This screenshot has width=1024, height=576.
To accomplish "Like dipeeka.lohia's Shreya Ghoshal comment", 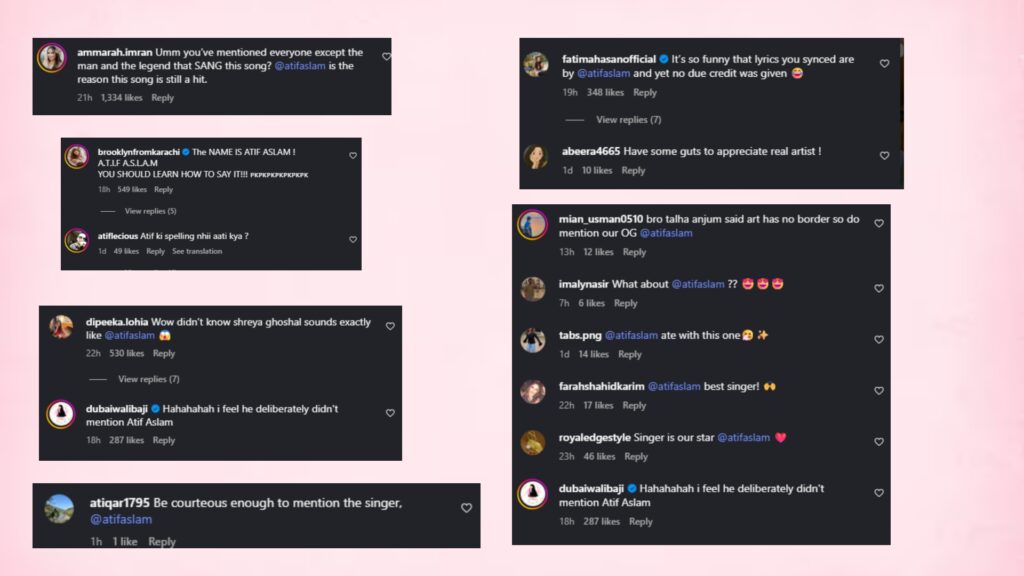I will click(x=390, y=326).
